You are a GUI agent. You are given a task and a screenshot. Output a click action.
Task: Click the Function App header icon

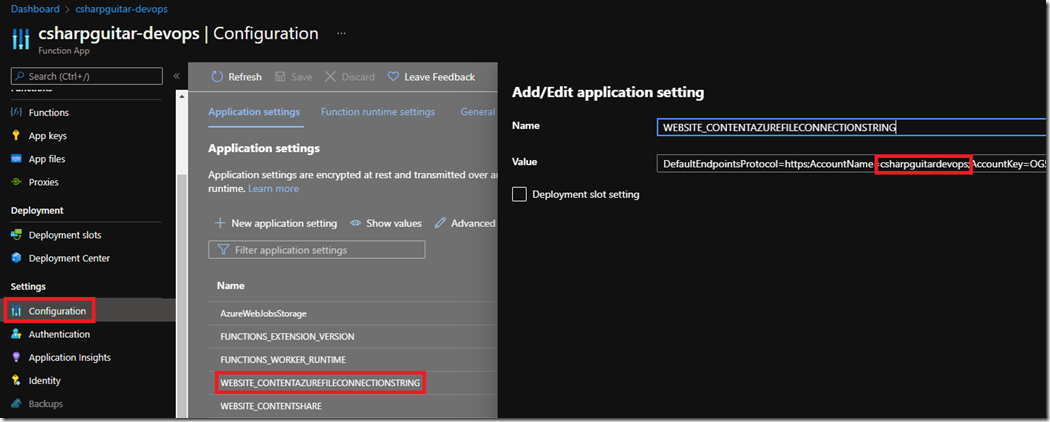pos(21,38)
